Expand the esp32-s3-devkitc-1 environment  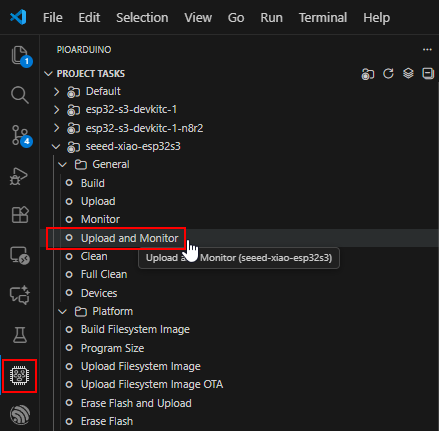57,110
